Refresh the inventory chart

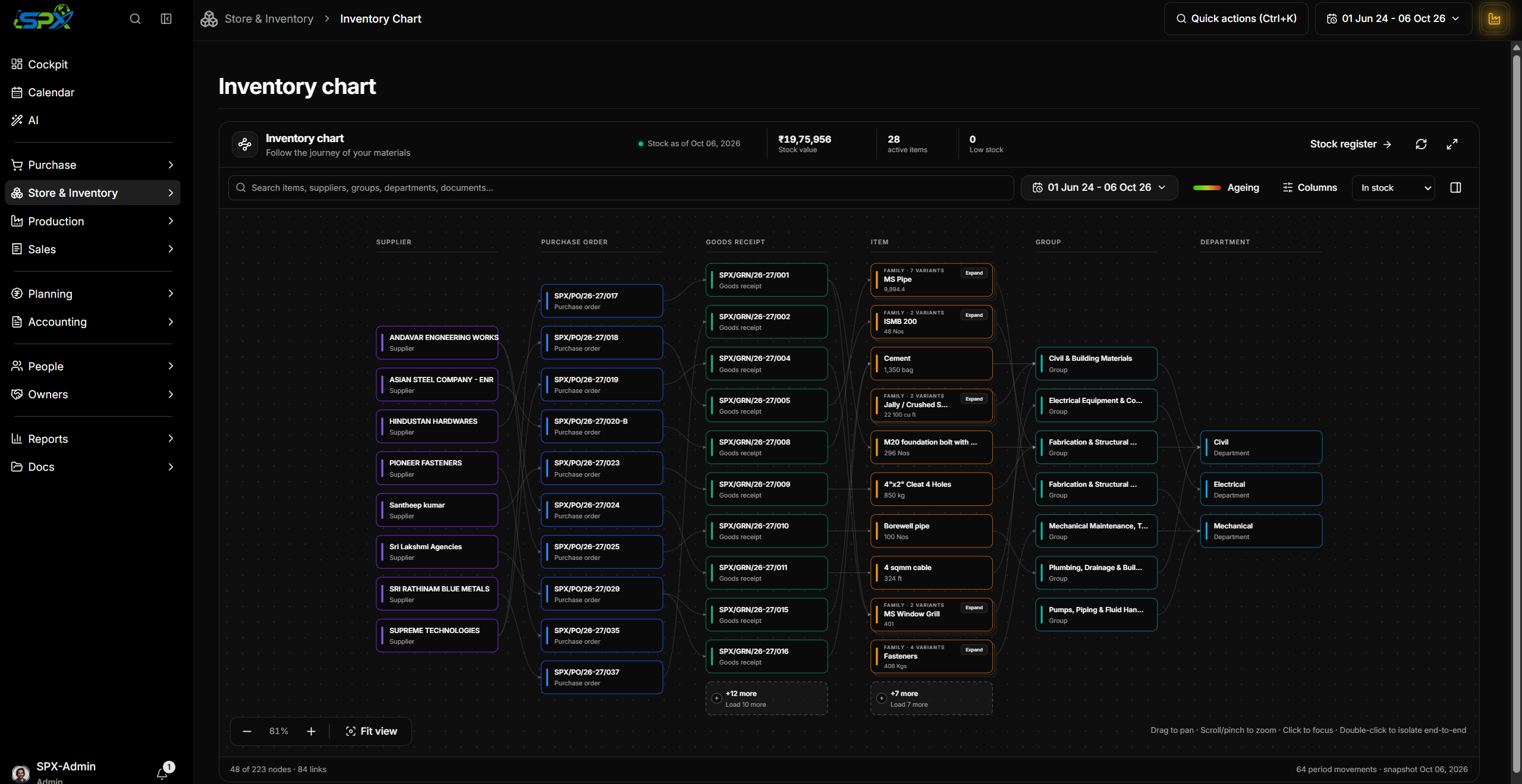(x=1421, y=144)
